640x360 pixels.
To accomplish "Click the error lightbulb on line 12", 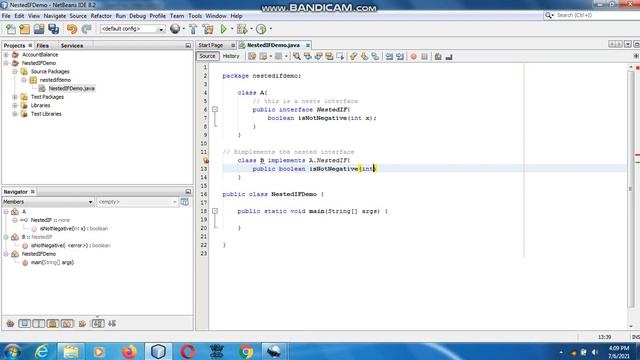I will pos(206,160).
